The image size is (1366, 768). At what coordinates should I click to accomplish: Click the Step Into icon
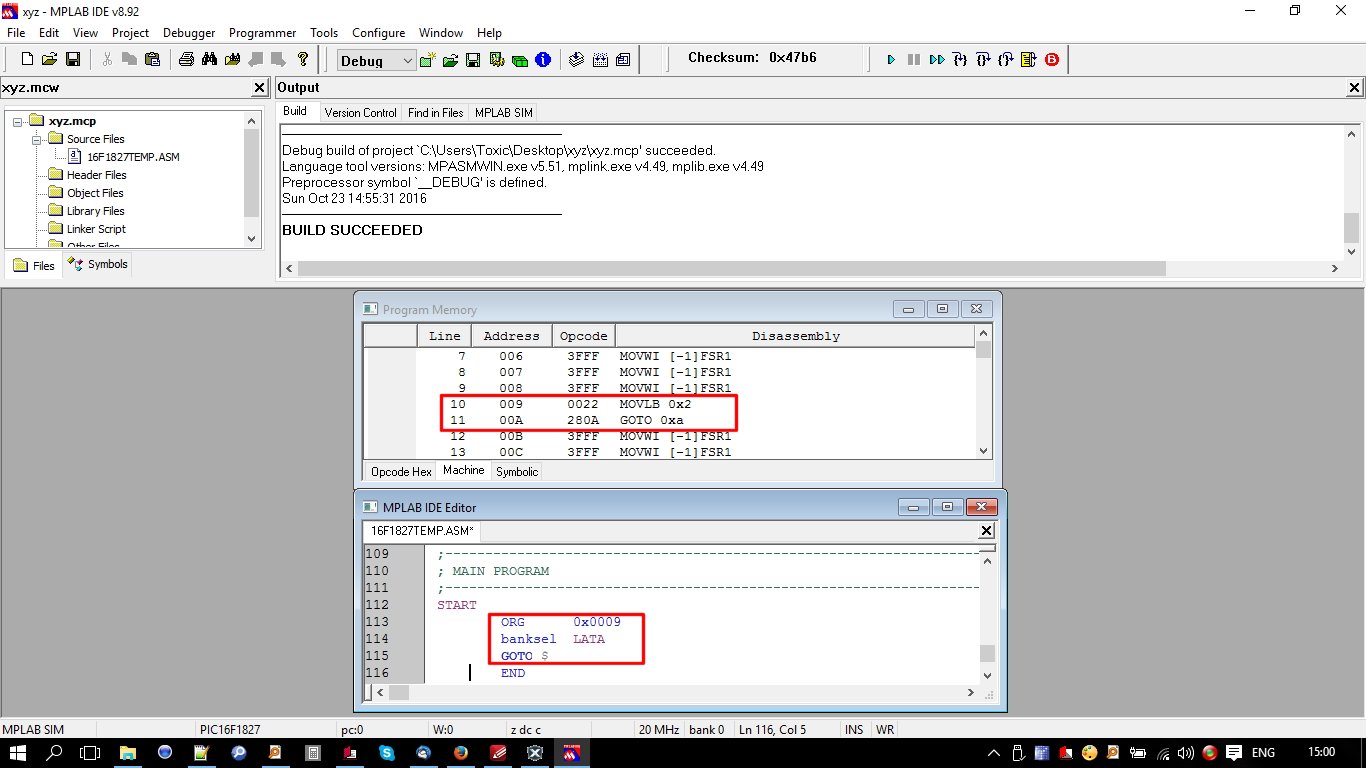click(x=960, y=60)
